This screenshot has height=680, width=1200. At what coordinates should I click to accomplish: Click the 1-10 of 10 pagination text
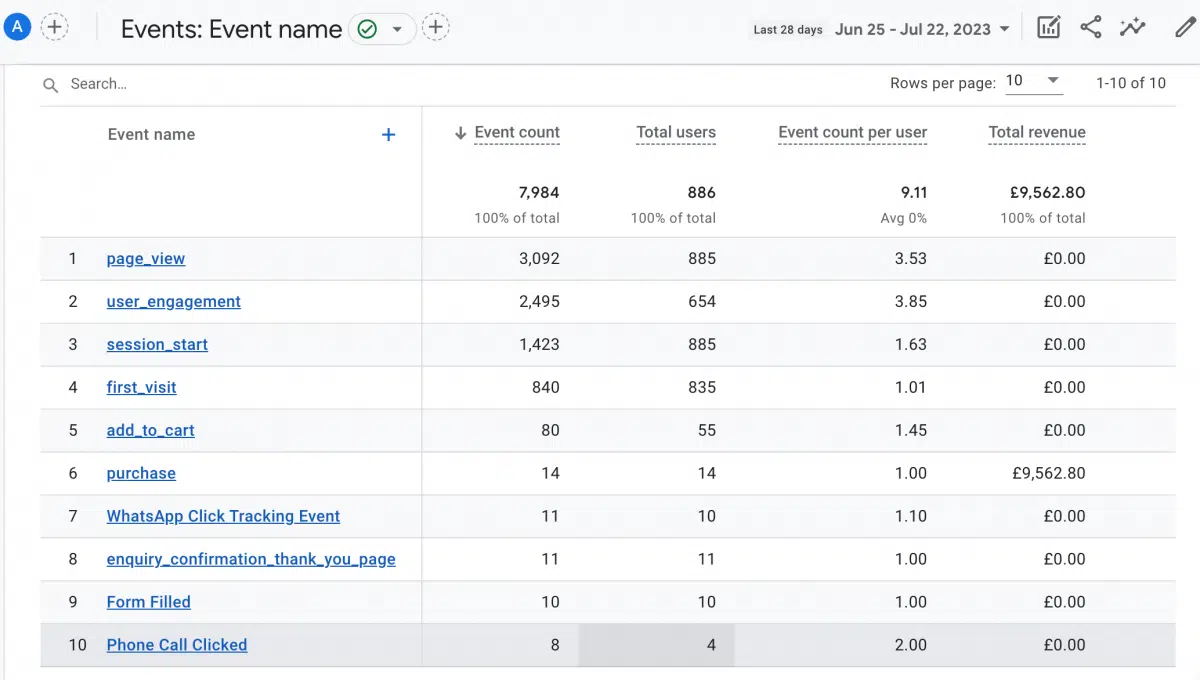(1131, 83)
